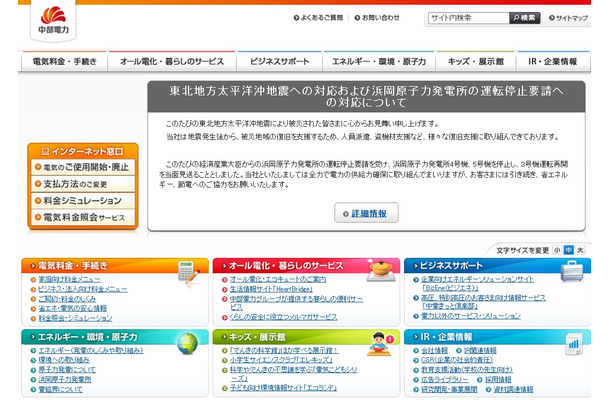Viewport: 610px width, 400px height.
Task: Click the briefcase icon in ビジネスサポート panel
Action: pyautogui.click(x=572, y=271)
